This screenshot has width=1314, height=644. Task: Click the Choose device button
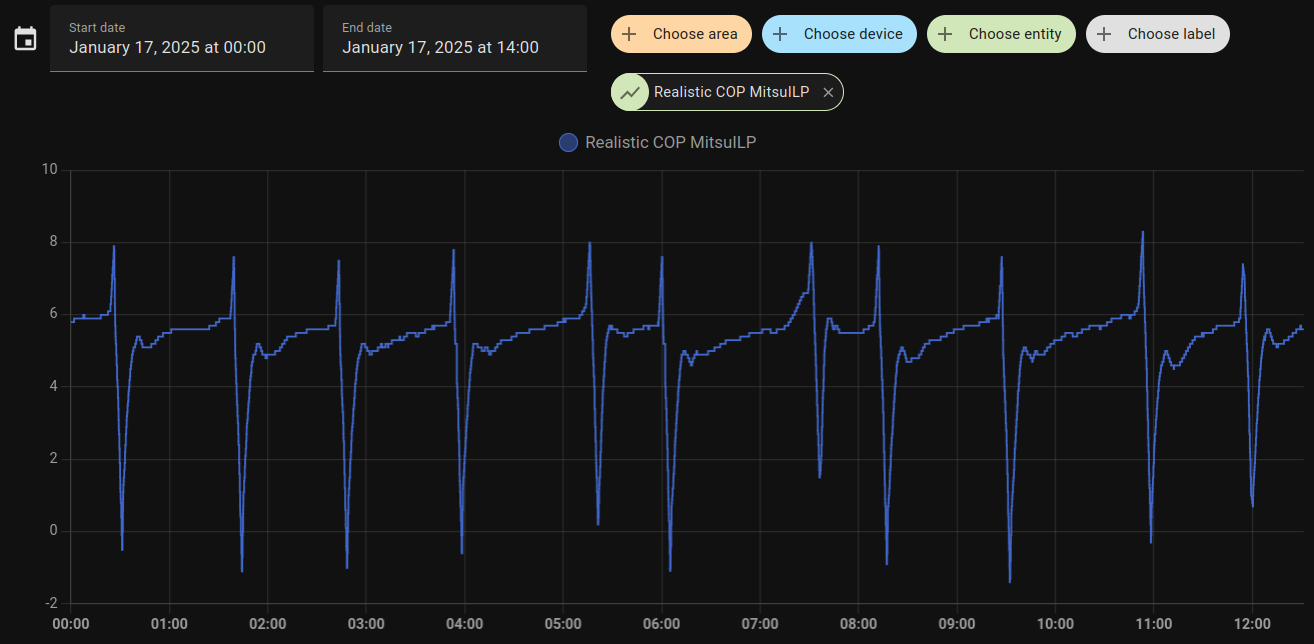pyautogui.click(x=839, y=34)
